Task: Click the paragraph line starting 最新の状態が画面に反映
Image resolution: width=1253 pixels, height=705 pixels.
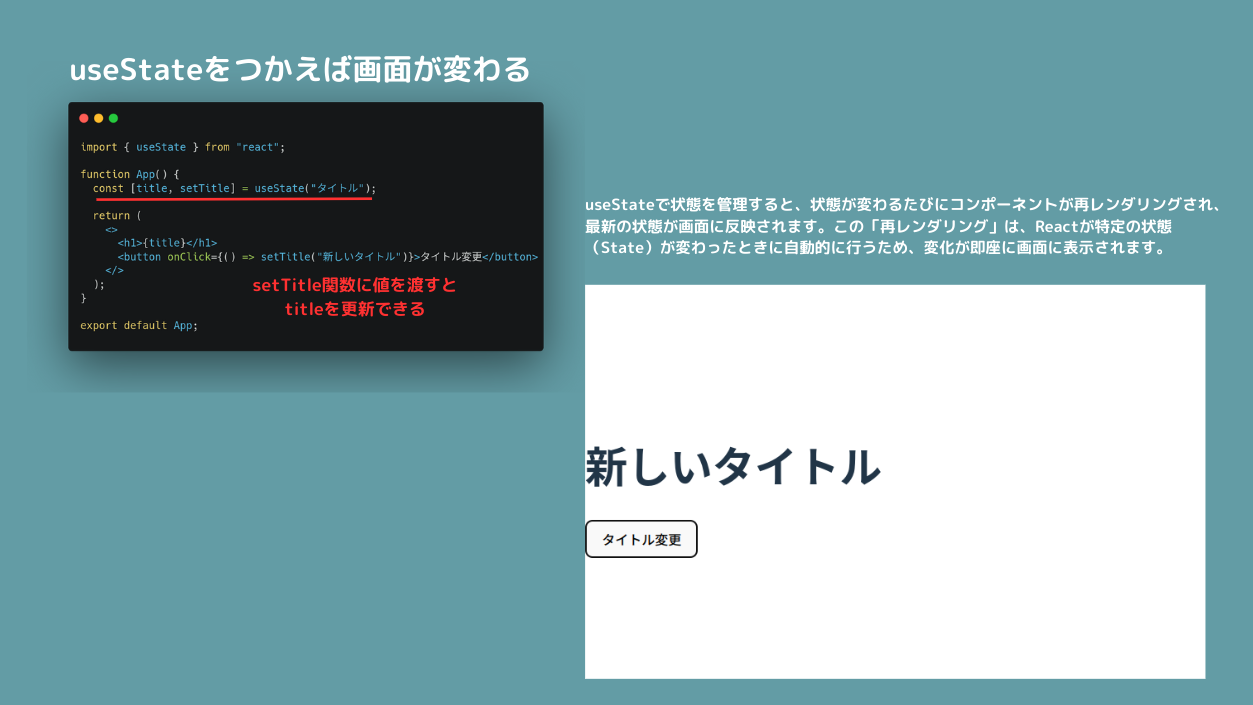Action: pyautogui.click(x=878, y=226)
